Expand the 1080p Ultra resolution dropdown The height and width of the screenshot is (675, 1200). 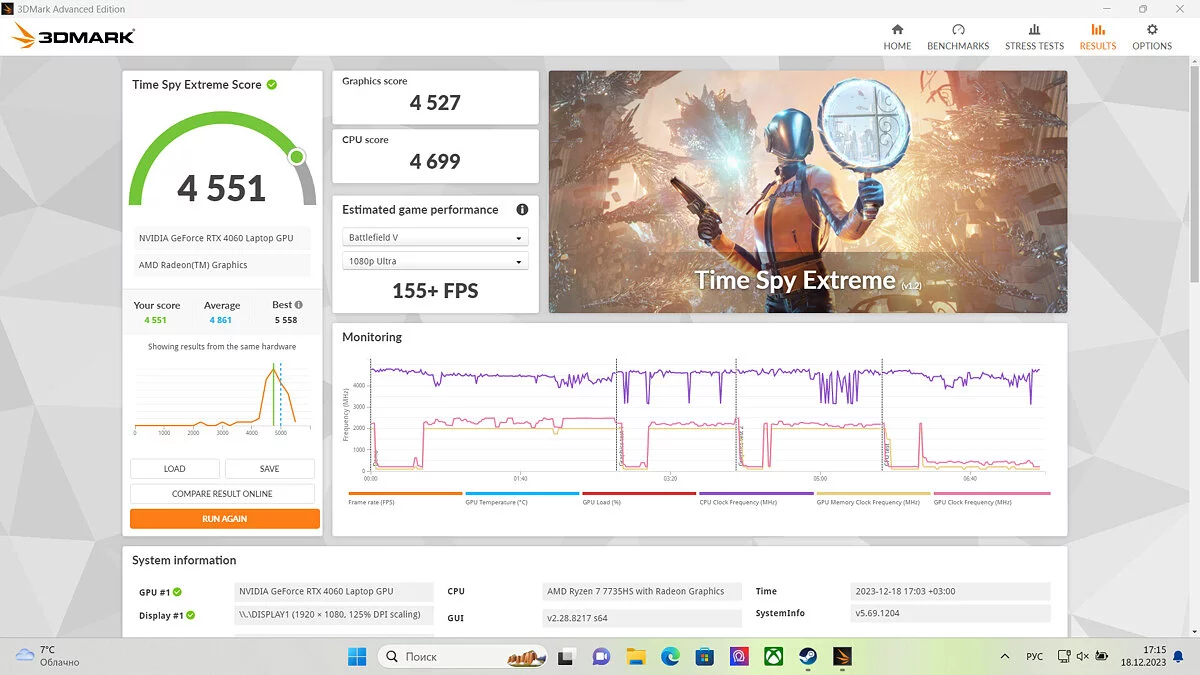coord(435,262)
